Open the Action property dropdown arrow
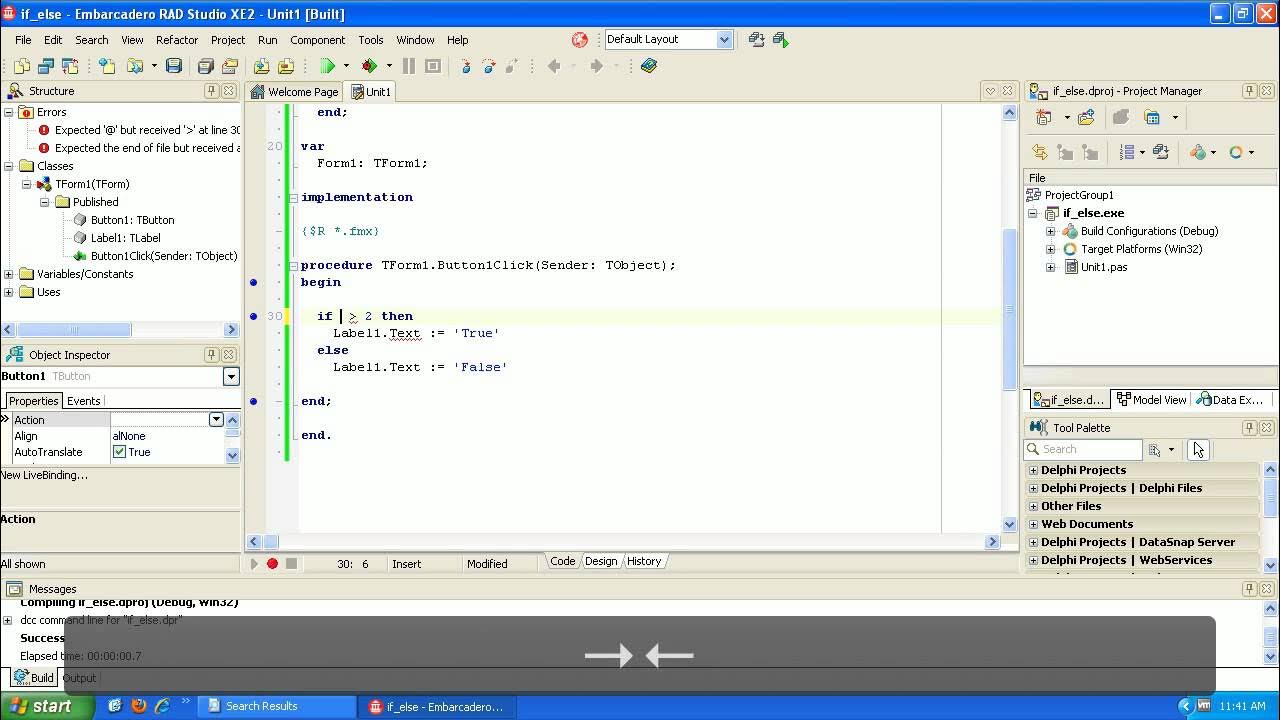Viewport: 1280px width, 720px height. coord(216,420)
